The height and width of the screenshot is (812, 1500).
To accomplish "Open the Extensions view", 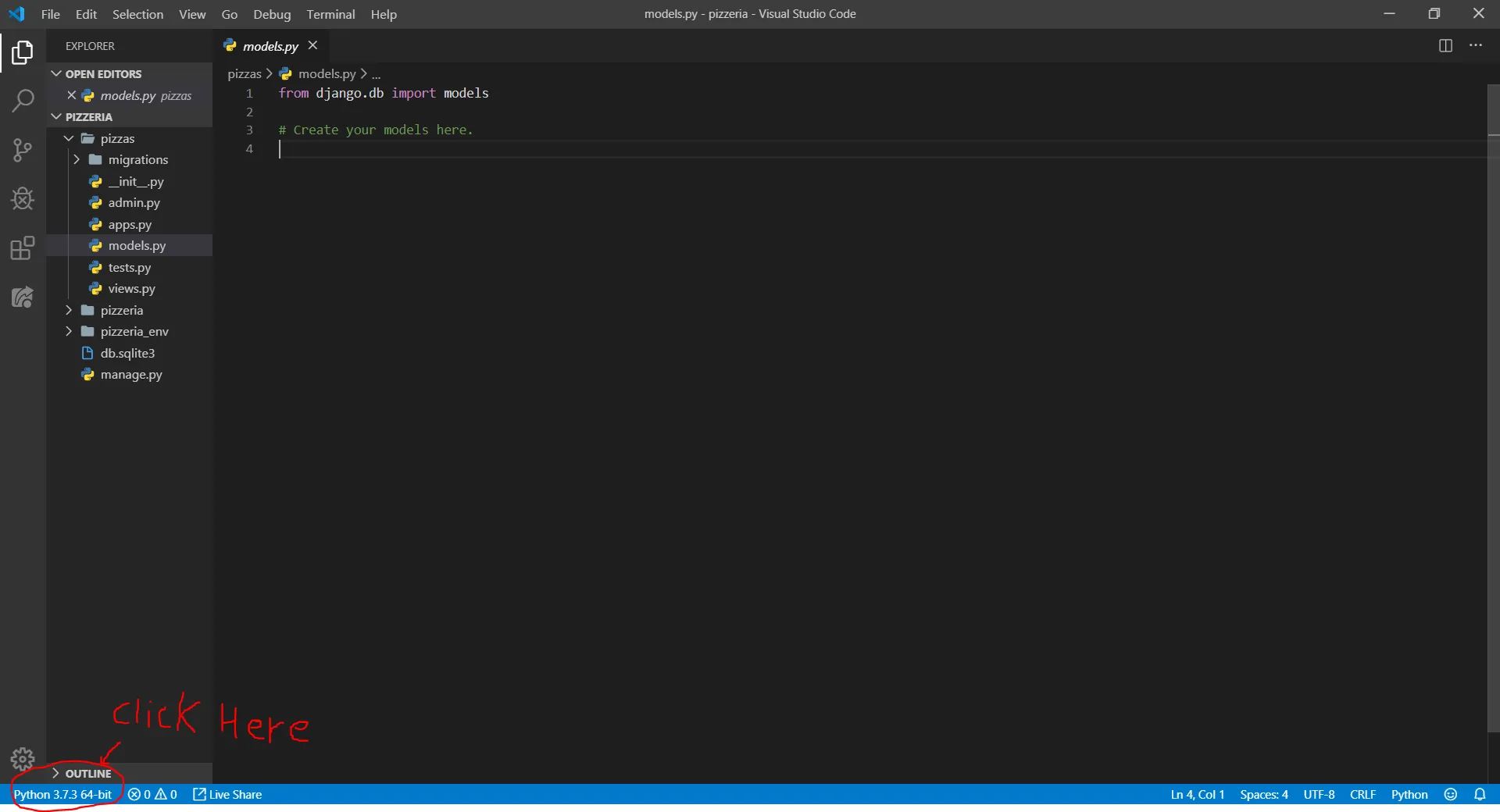I will click(23, 248).
